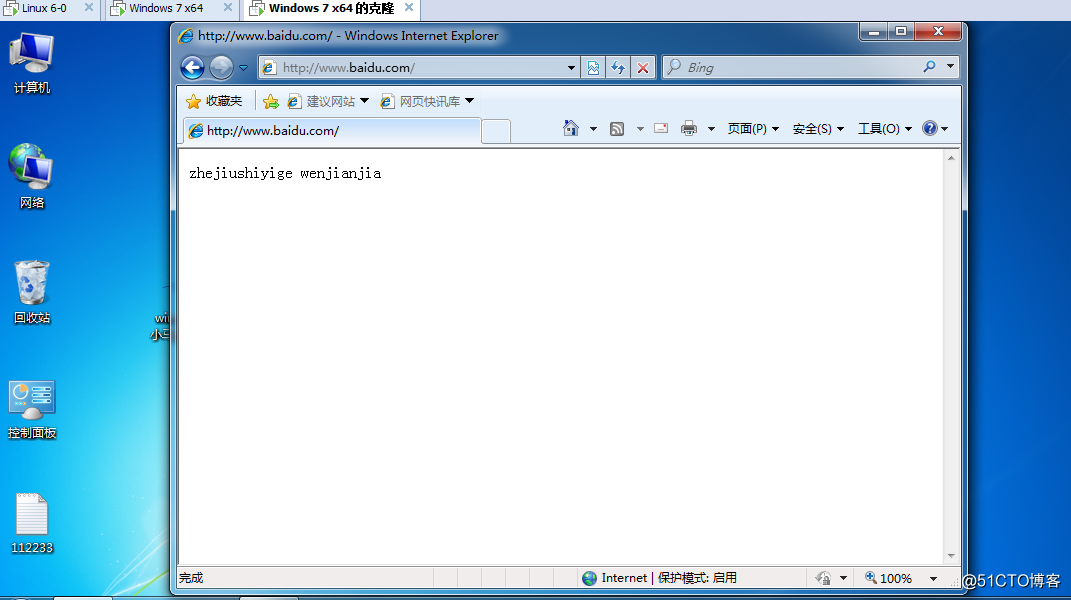Viewport: 1071px width, 600px height.
Task: Click the Internet zone globe icon in status bar
Action: coord(589,578)
